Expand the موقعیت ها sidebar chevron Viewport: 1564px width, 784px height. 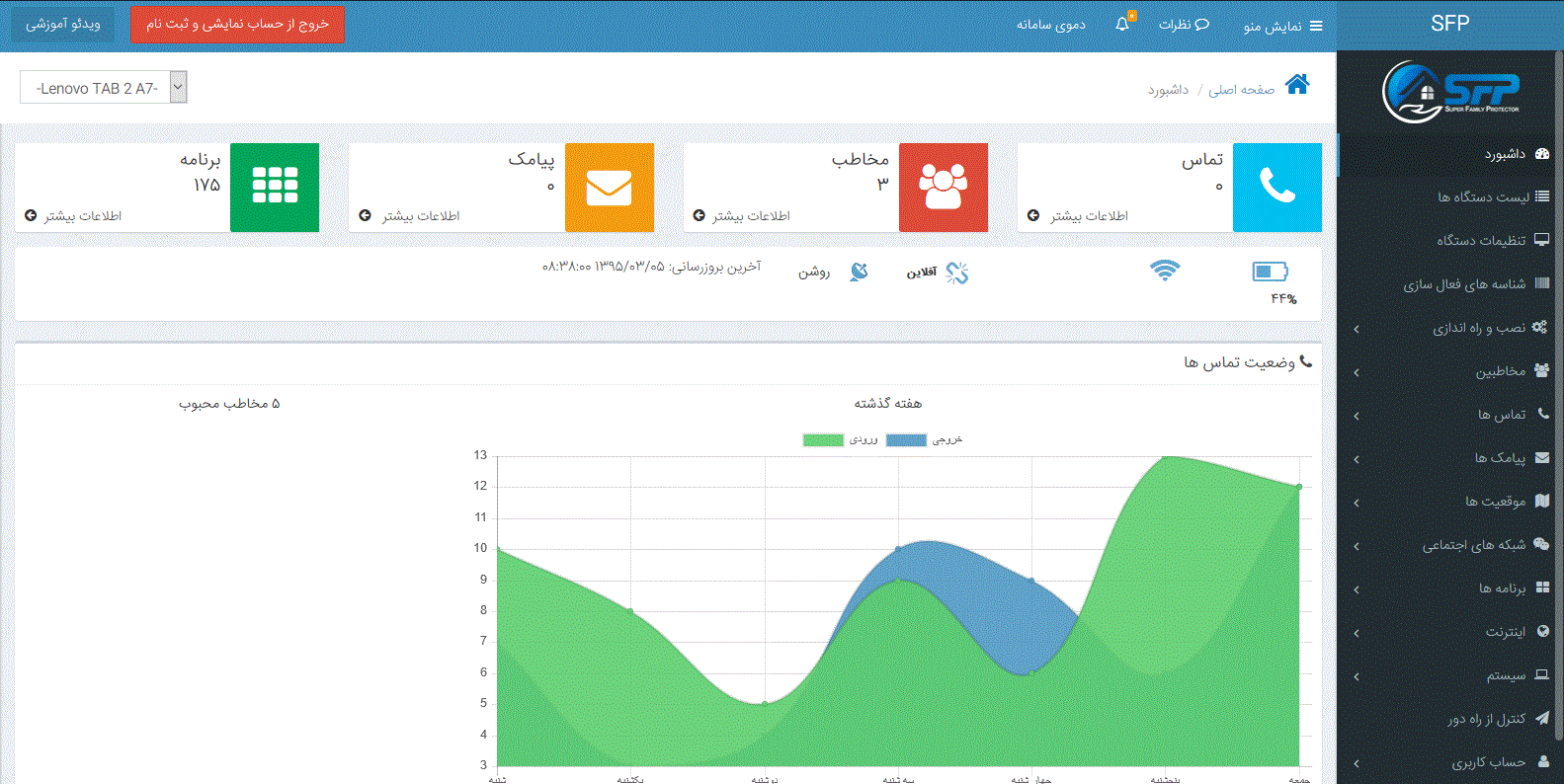(x=1357, y=503)
